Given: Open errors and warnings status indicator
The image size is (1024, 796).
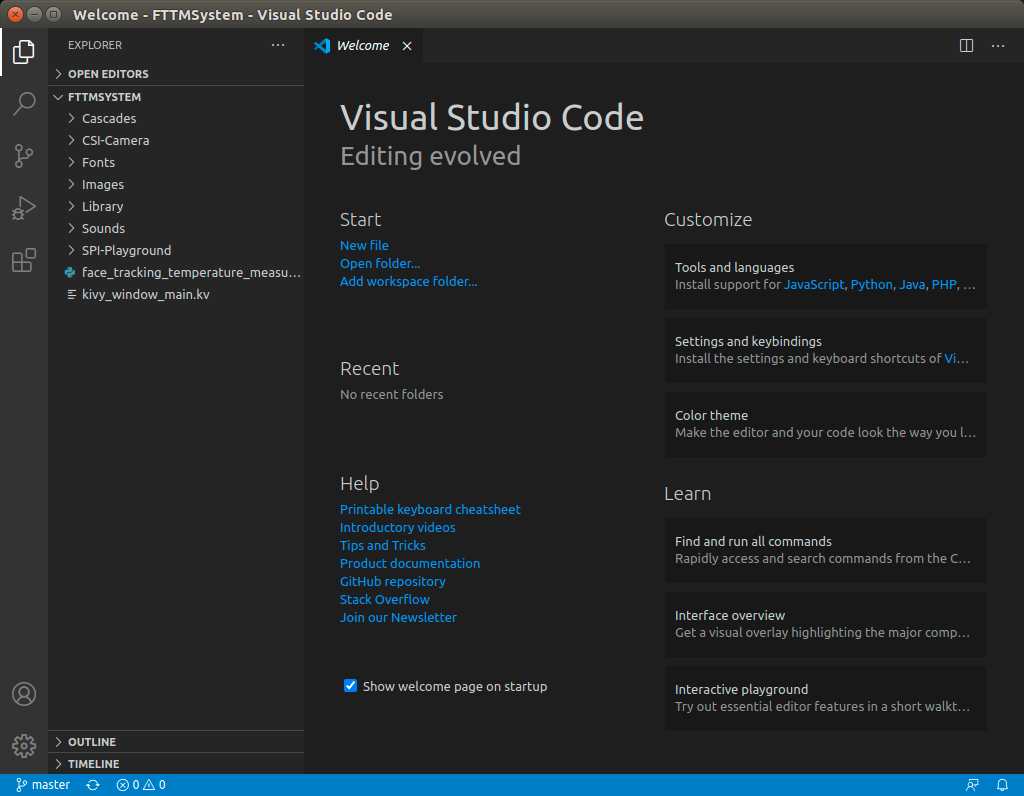Looking at the screenshot, I should [141, 785].
